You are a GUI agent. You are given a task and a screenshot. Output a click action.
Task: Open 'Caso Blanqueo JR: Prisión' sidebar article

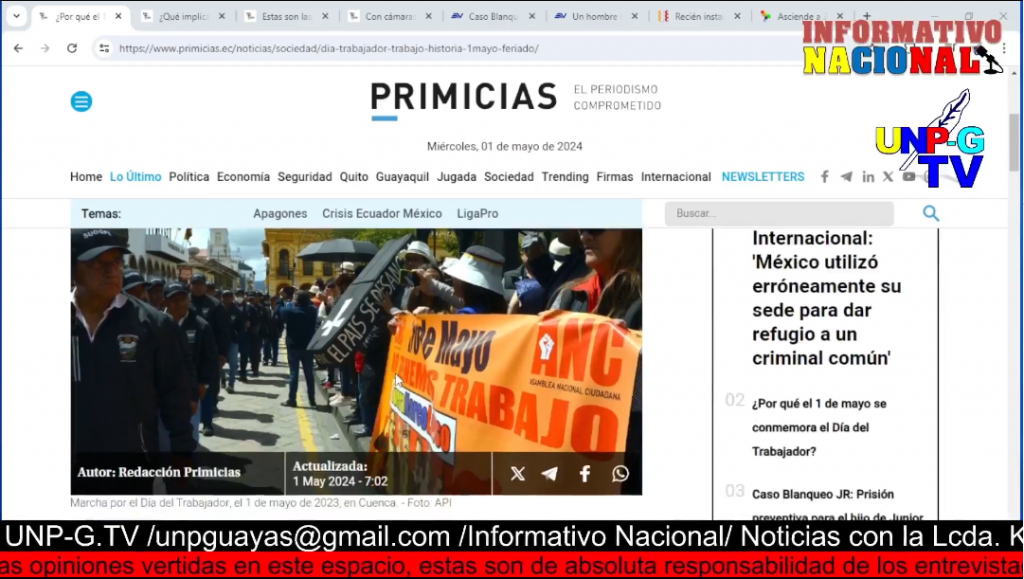[x=837, y=505]
